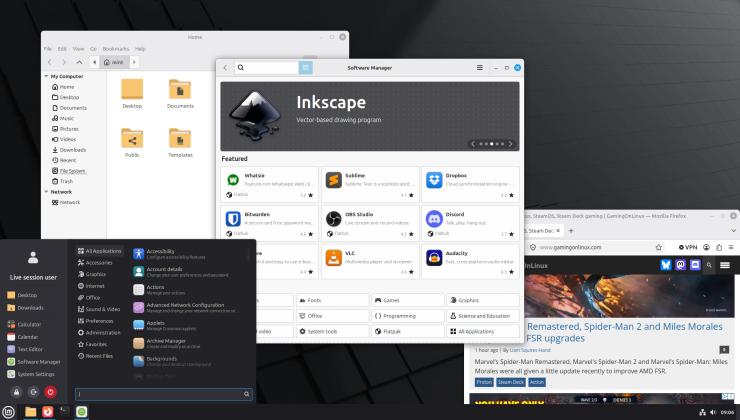Click the lock screen icon in menu
This screenshot has height=420, width=740.
click(x=17, y=392)
